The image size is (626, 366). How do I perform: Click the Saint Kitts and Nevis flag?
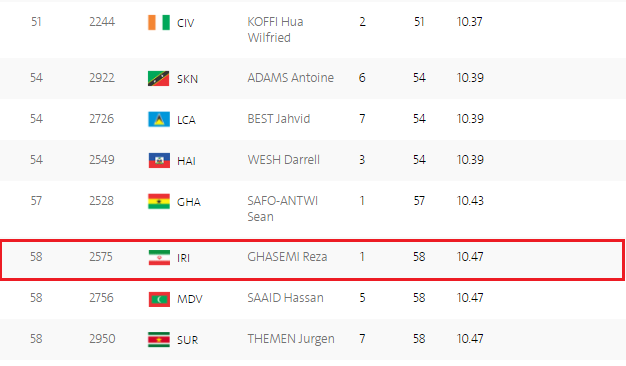coord(159,79)
